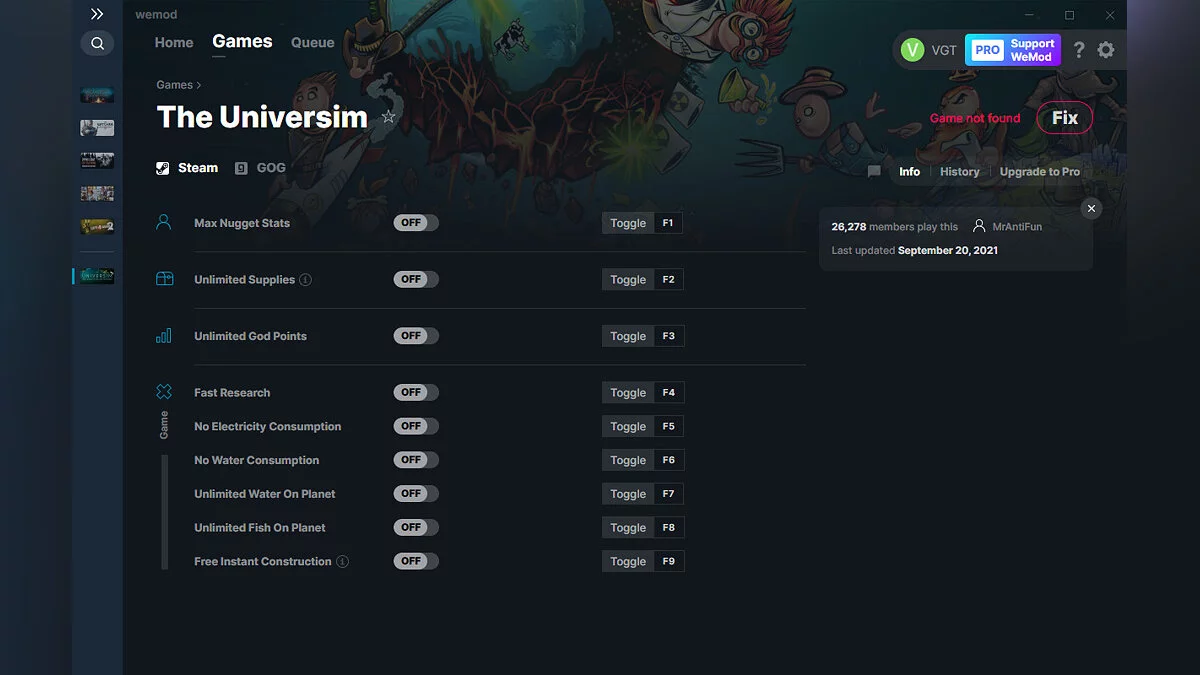This screenshot has width=1200, height=675.
Task: Navigate to Home in the top menu
Action: tap(173, 42)
